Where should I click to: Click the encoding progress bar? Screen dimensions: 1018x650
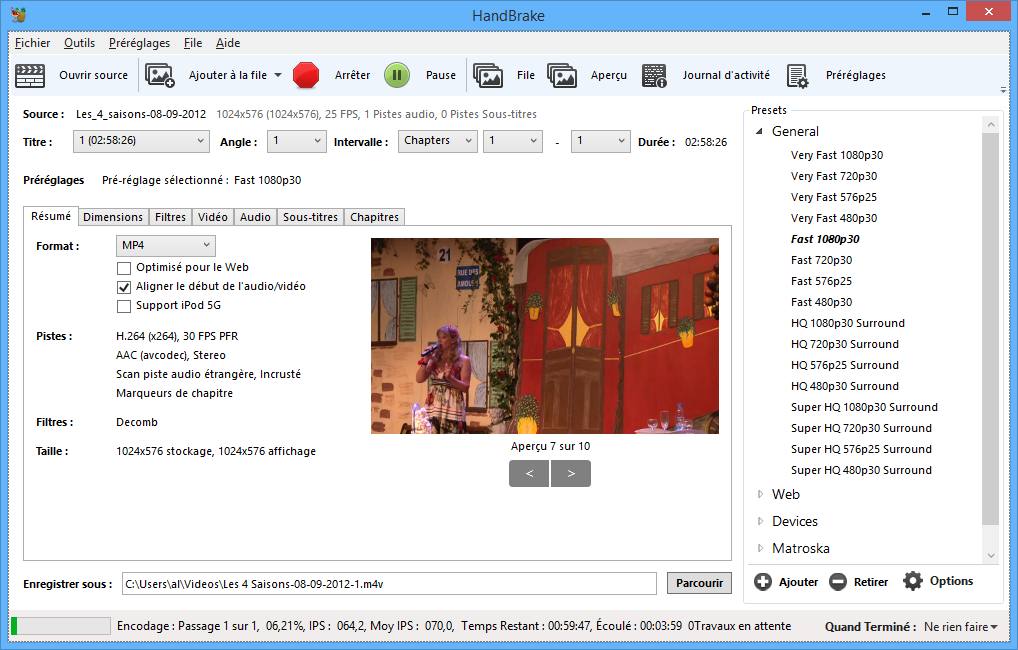coord(61,626)
